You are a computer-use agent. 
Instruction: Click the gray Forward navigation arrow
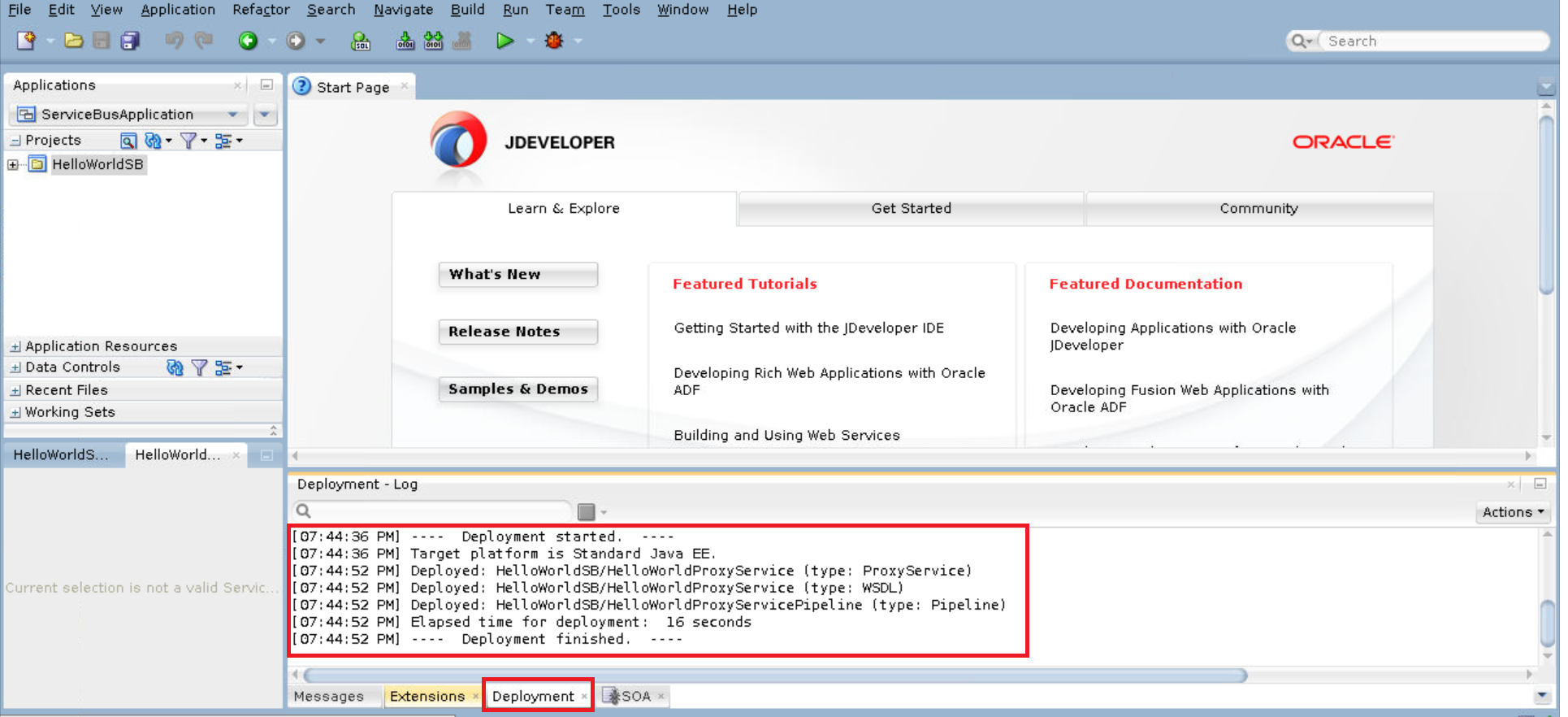296,41
